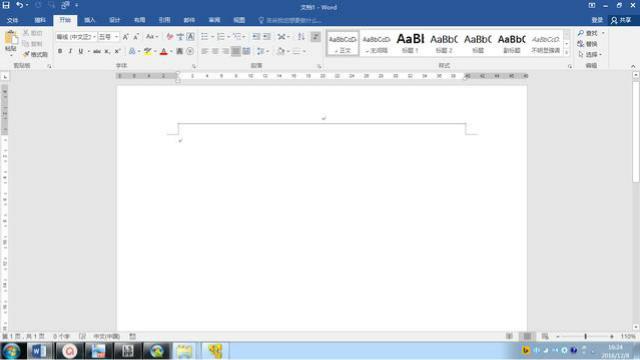
Task: Switch to the Design tab
Action: tap(114, 20)
